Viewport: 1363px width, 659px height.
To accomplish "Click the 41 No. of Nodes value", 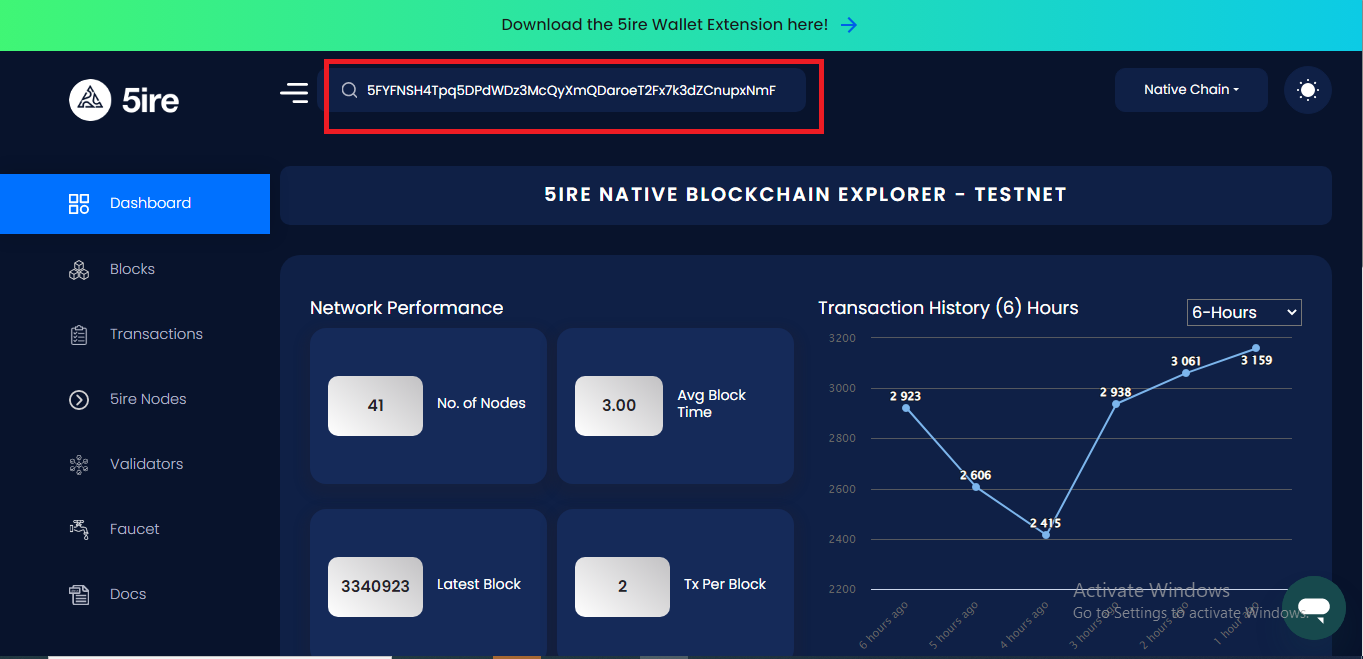I will [x=375, y=406].
